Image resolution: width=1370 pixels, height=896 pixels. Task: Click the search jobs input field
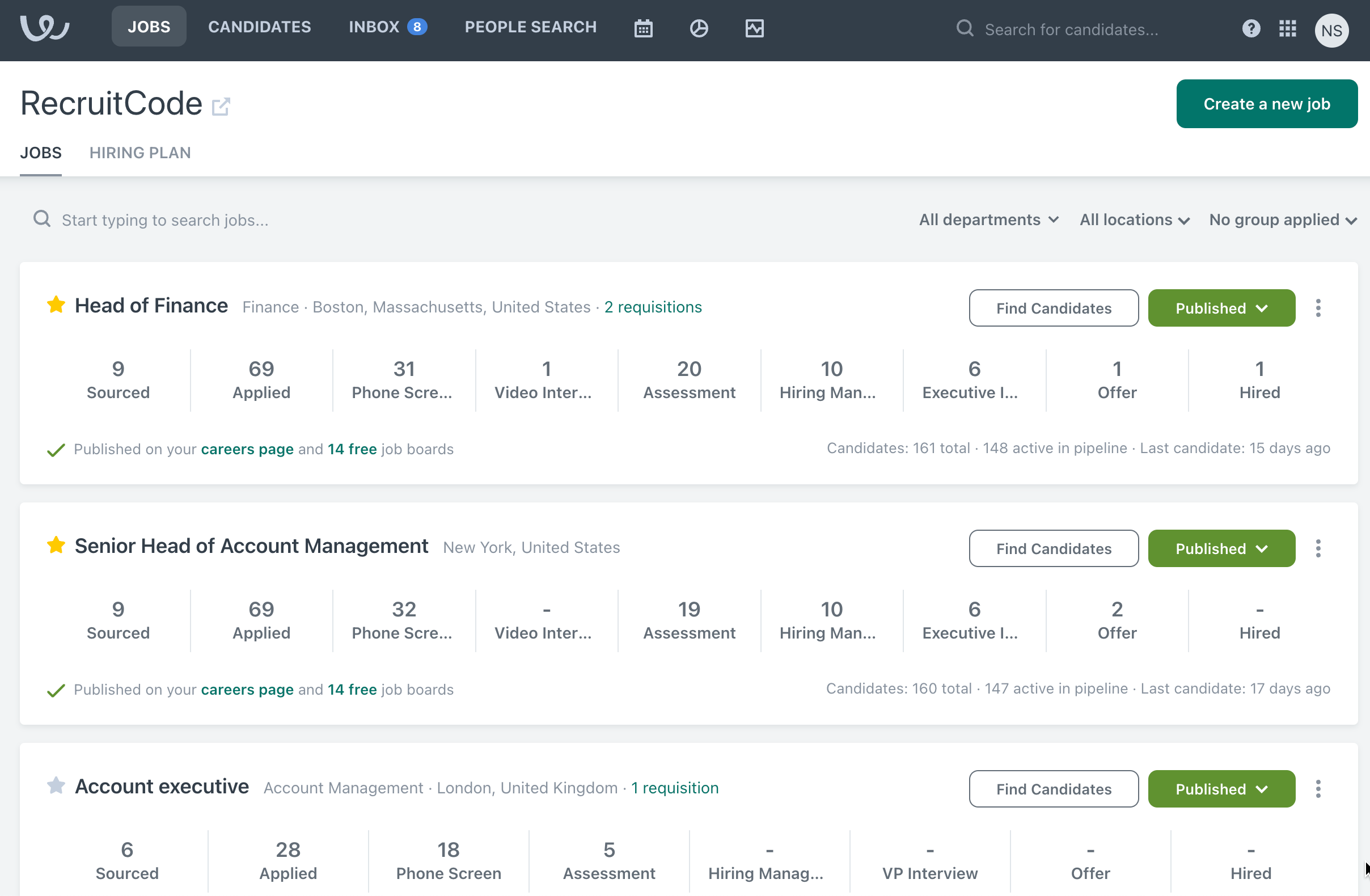[164, 220]
